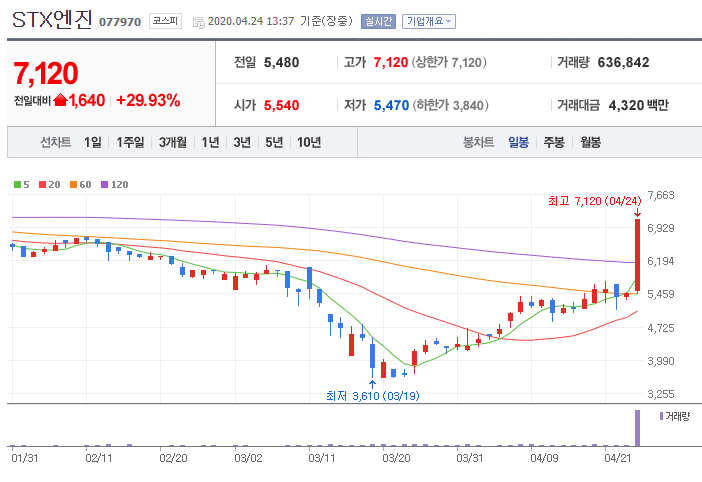The width and height of the screenshot is (702, 482).
Task: Click the orange 60-day moving average swatch
Action: click(x=73, y=184)
